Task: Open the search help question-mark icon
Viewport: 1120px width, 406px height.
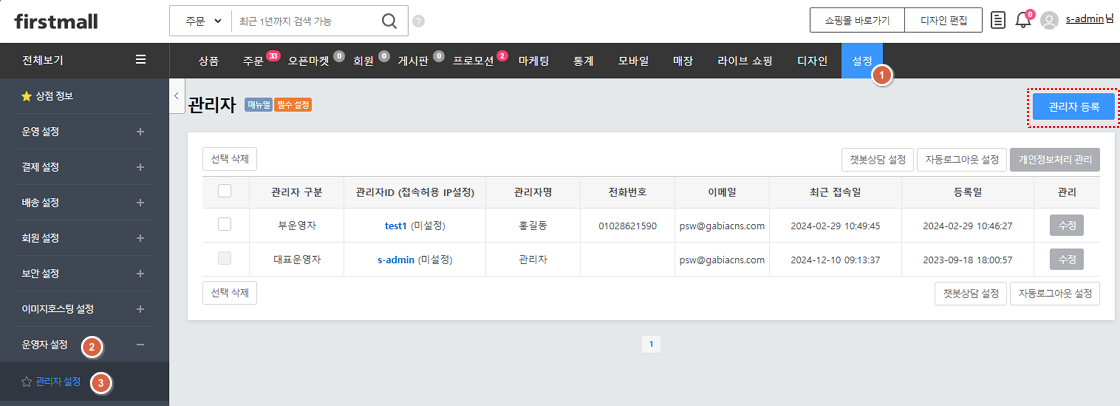Action: tap(419, 21)
